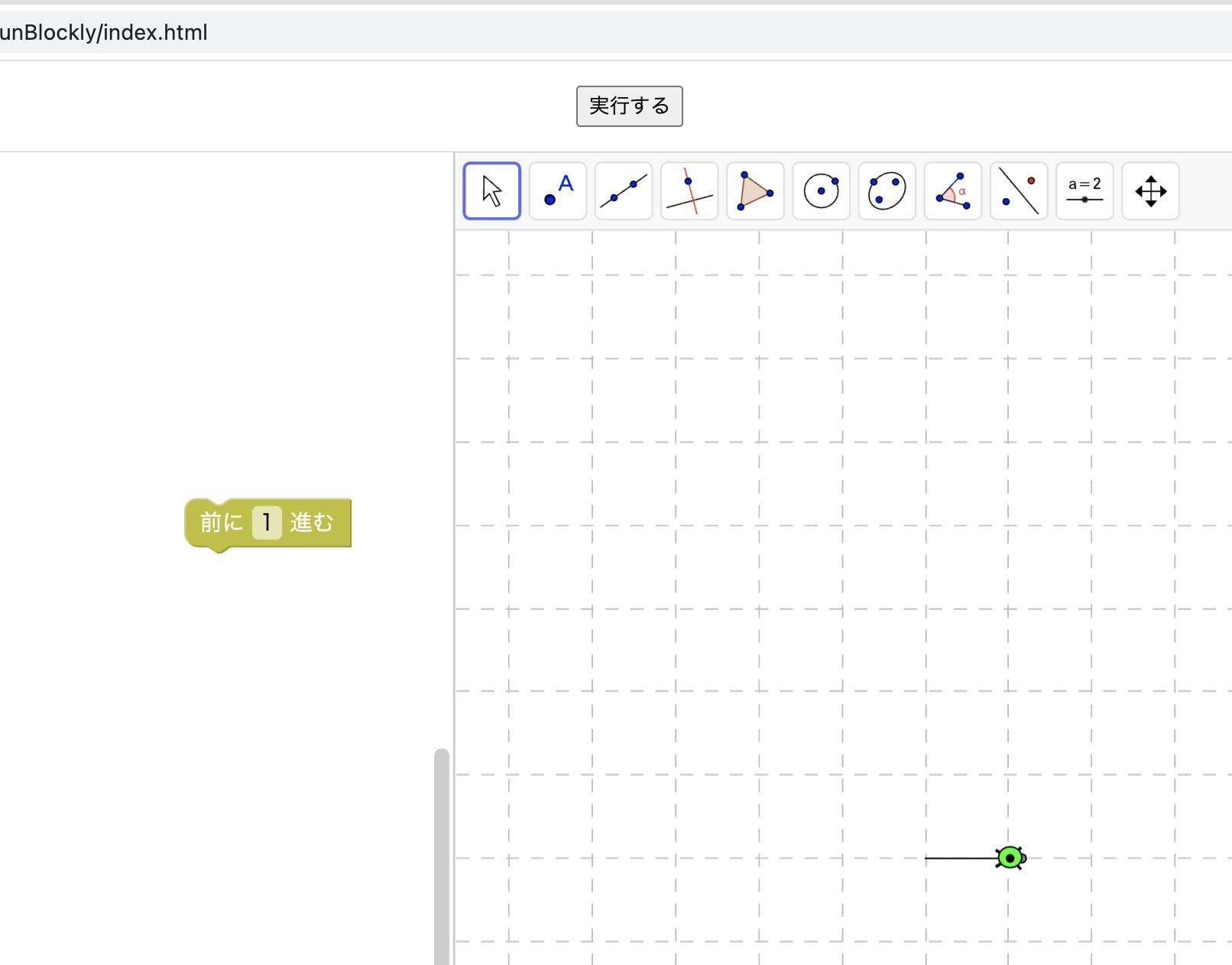Select the Move arrow tool
This screenshot has height=965, width=1232.
tap(491, 191)
